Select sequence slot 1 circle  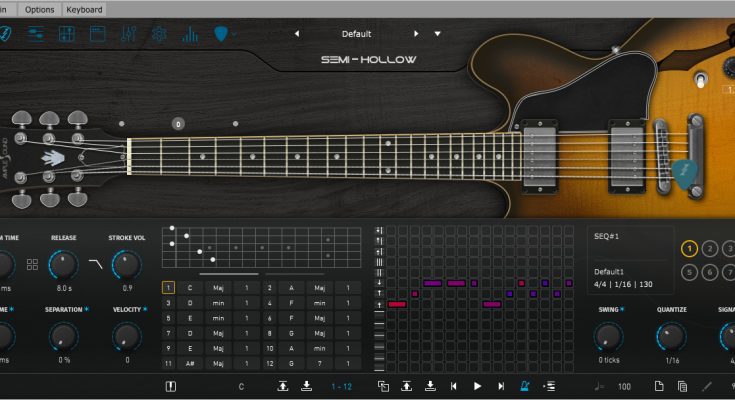click(690, 249)
